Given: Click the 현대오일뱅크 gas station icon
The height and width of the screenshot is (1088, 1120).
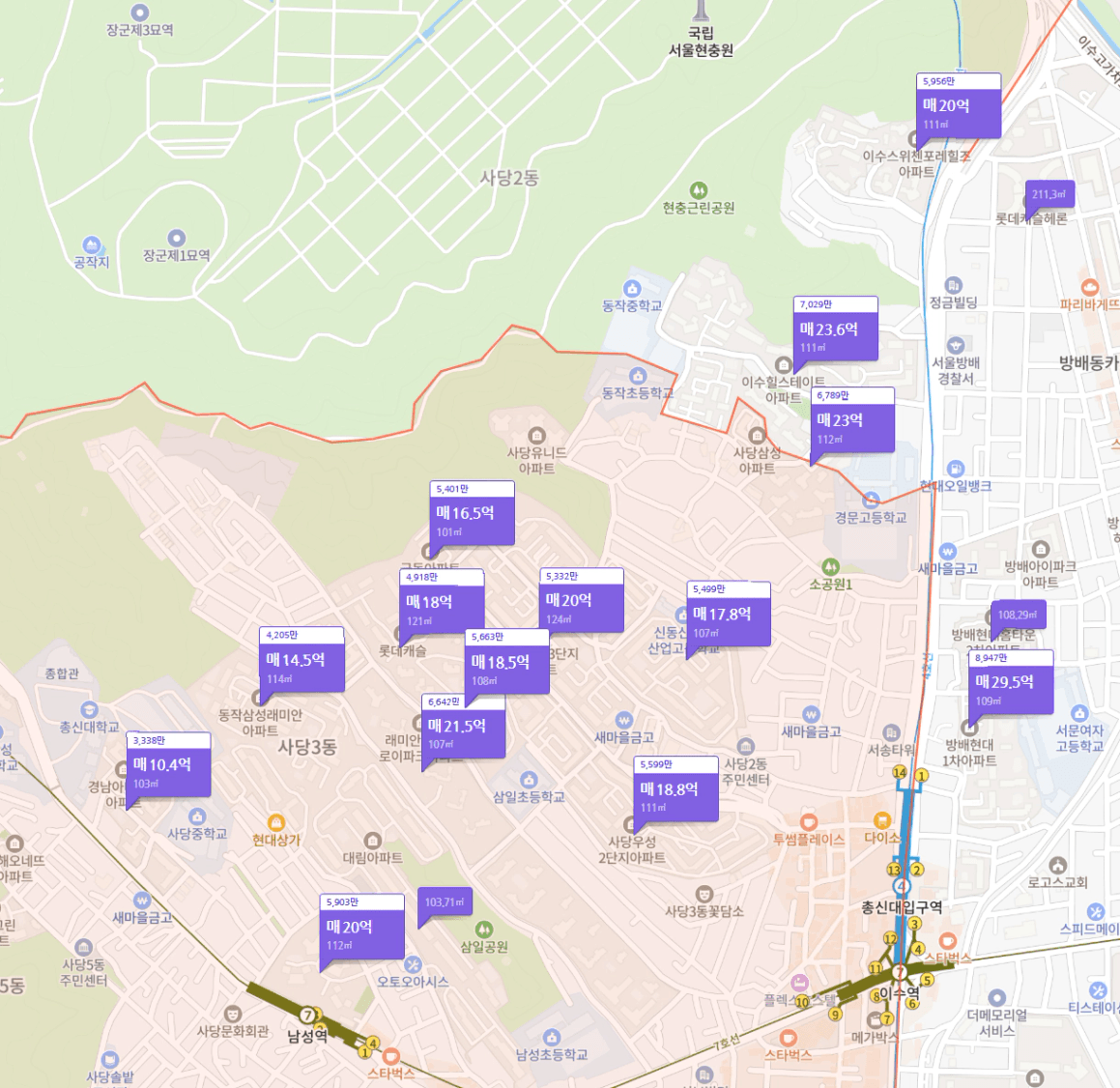Looking at the screenshot, I should [x=955, y=469].
